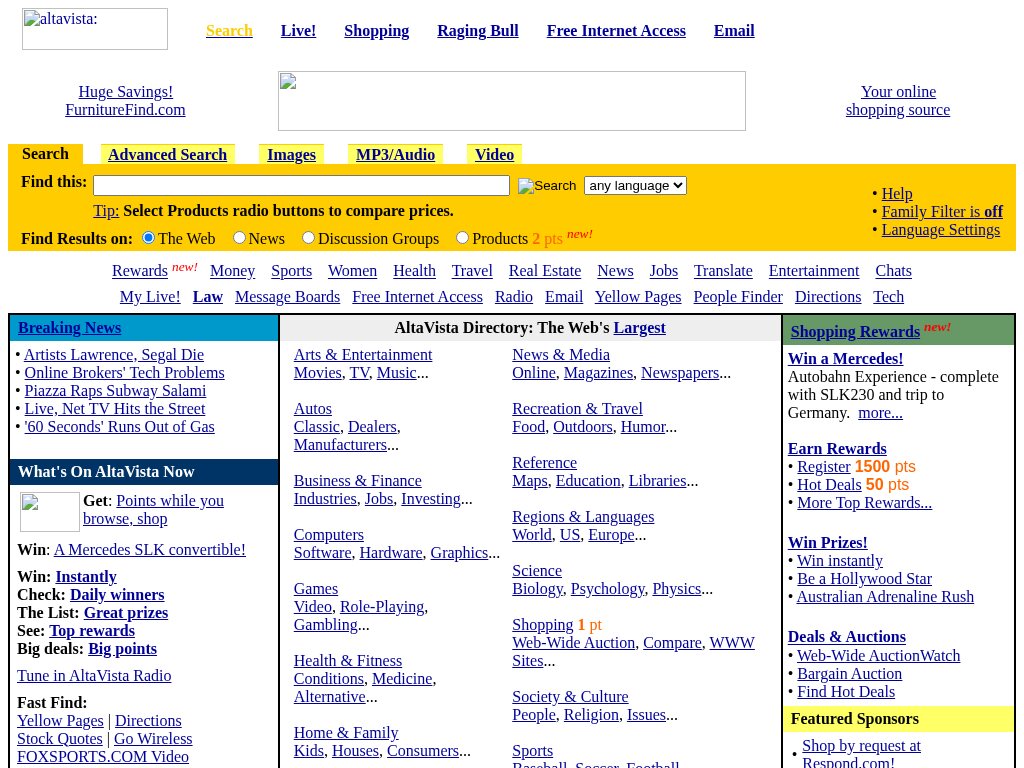Viewport: 1024px width, 768px height.
Task: Open Free Internet Access top navigation link
Action: (x=616, y=31)
